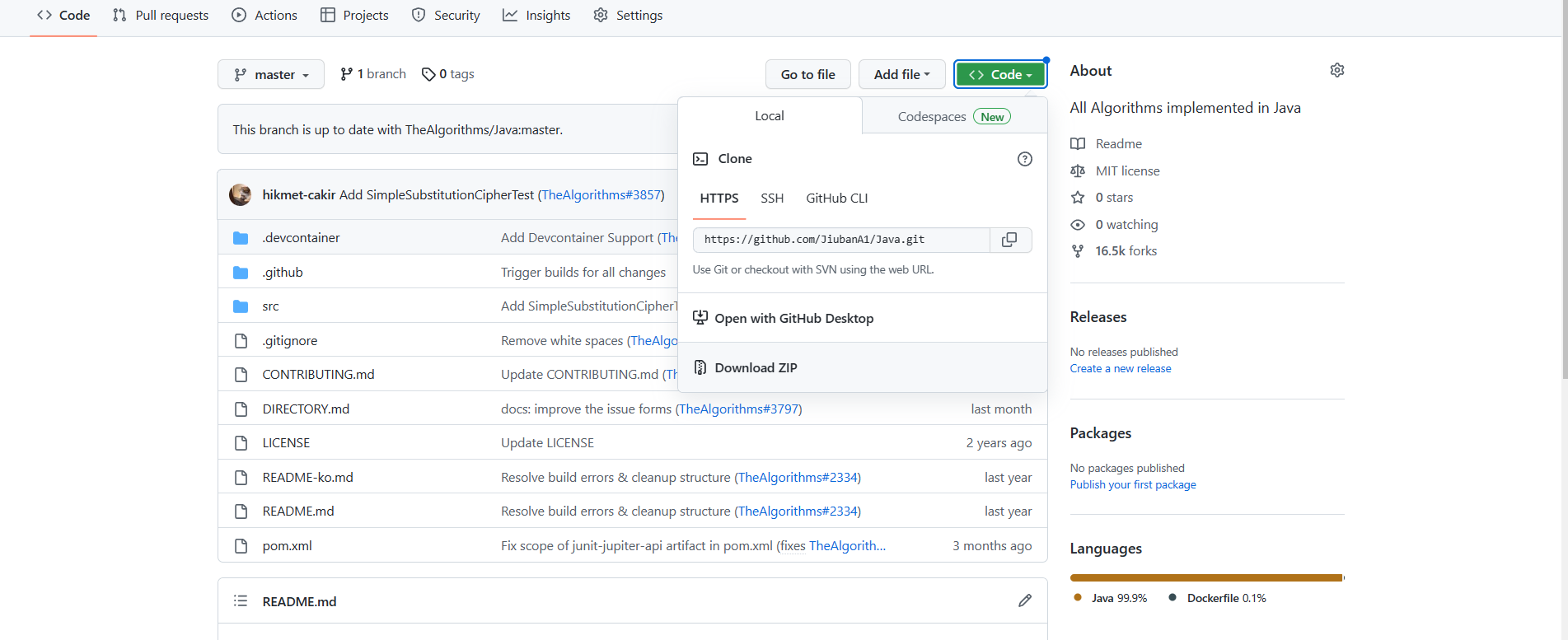Click the Clone terminal icon
1568x640 pixels.
[700, 159]
